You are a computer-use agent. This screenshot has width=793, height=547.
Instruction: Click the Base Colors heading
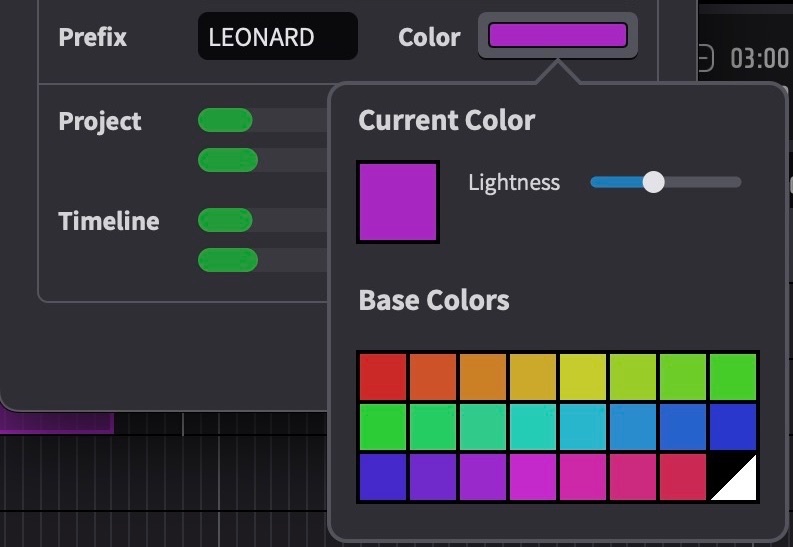[x=433, y=300]
